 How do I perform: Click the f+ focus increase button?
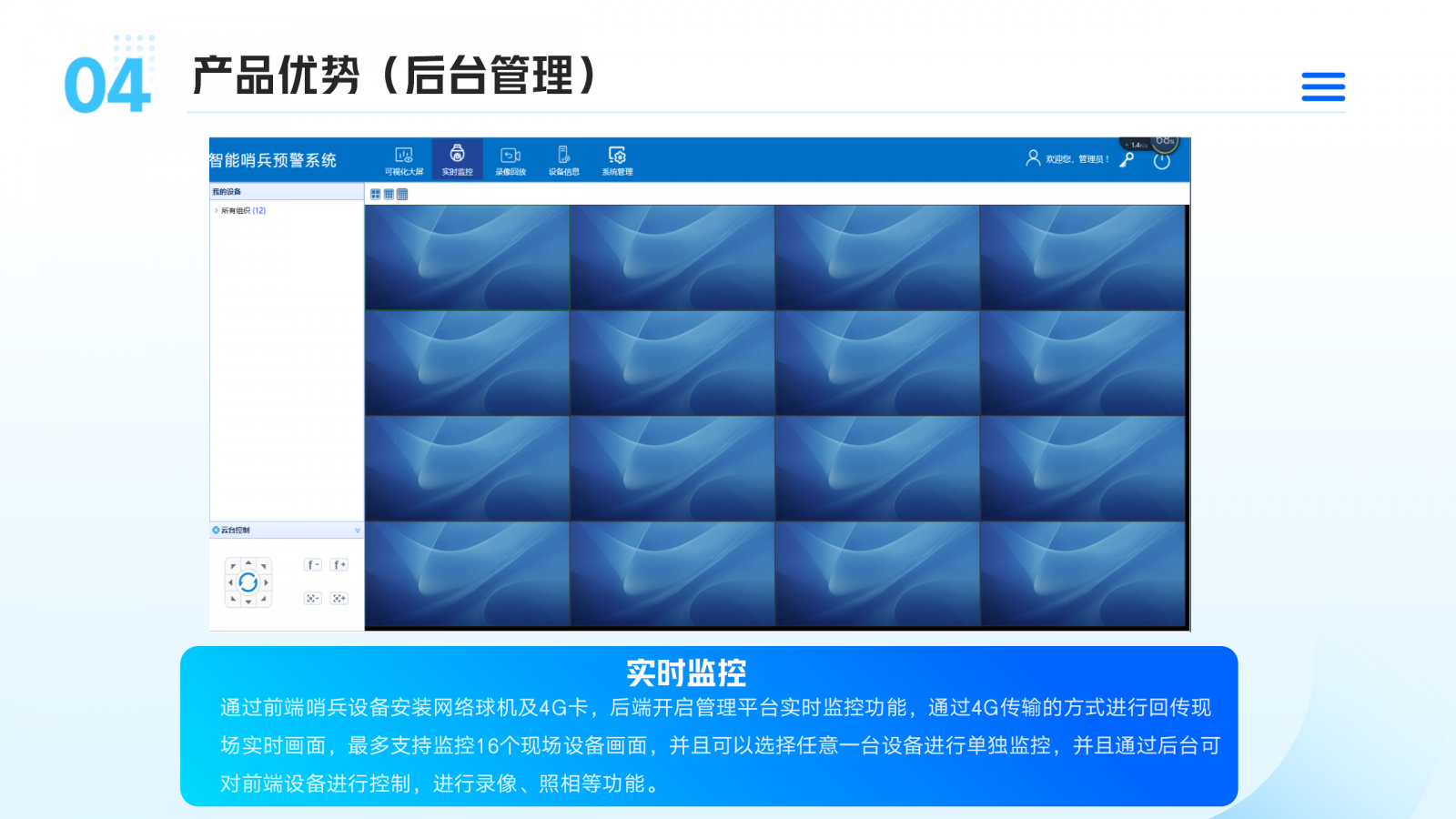click(x=339, y=564)
